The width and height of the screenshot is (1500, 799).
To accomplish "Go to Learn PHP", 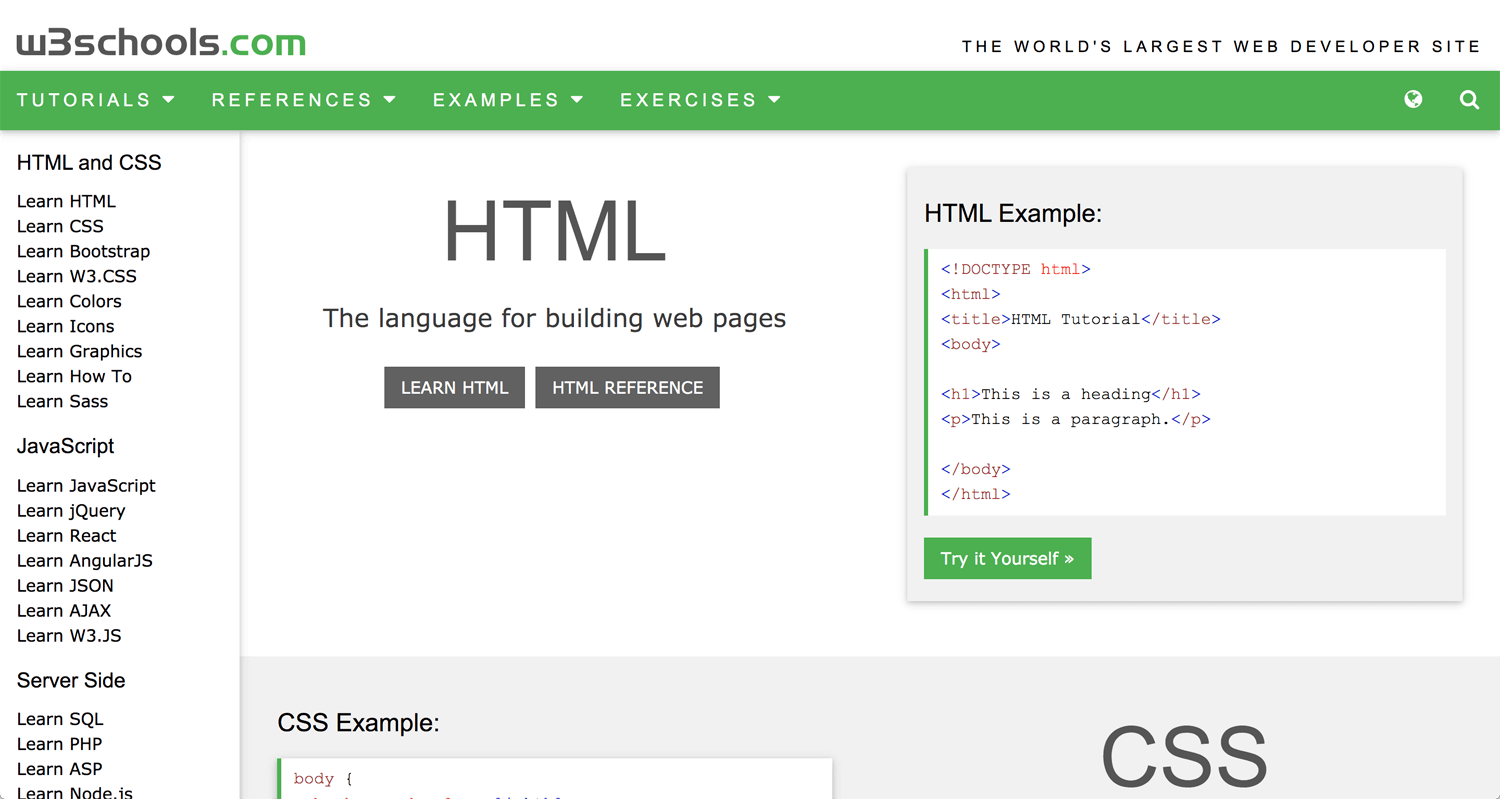I will (x=59, y=744).
